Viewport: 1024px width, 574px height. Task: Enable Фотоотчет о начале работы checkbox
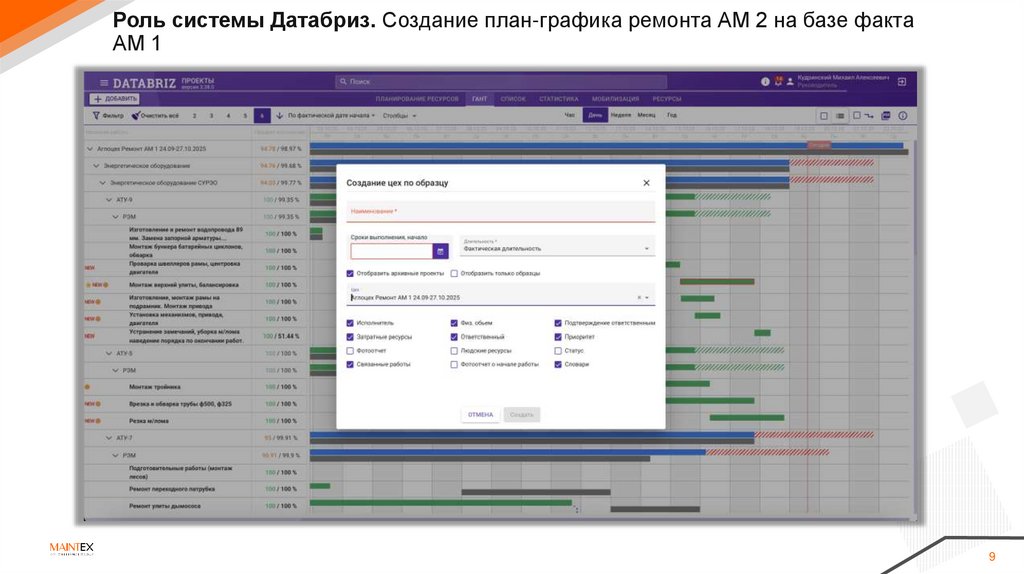454,364
